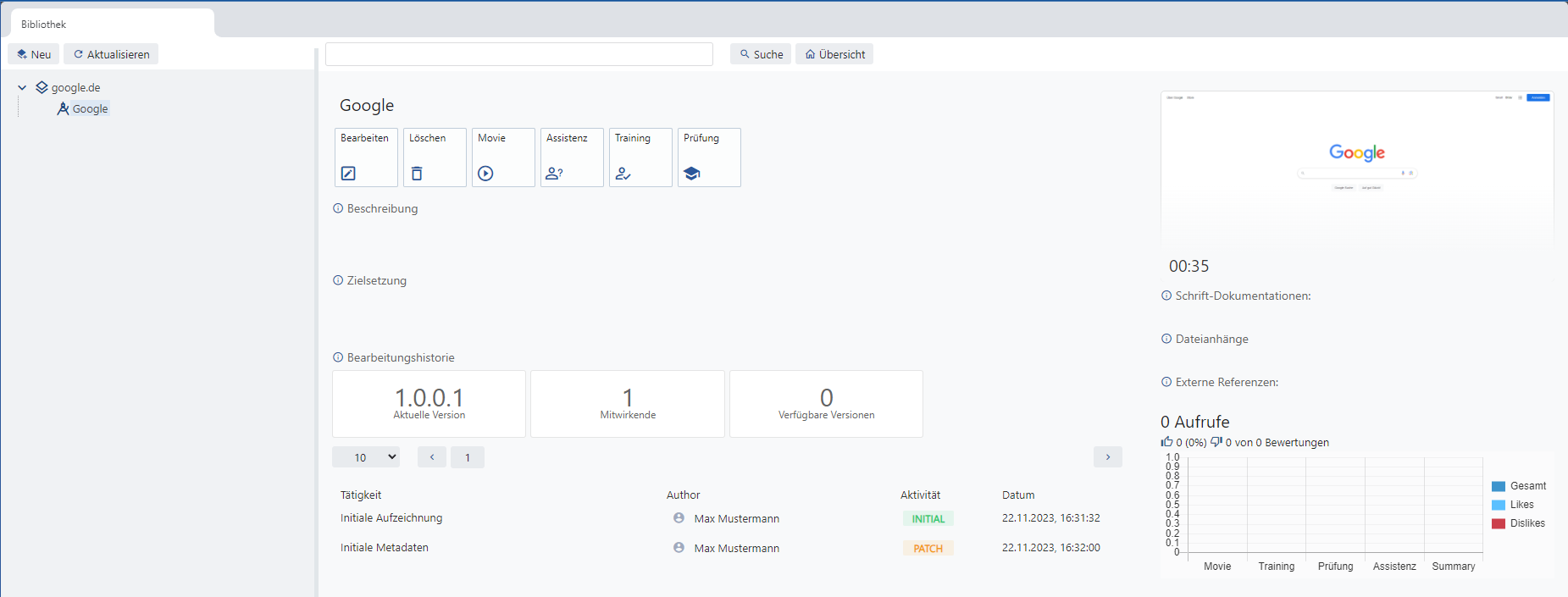Click the Verfügbare Versionen card
This screenshot has height=597, width=1568.
827,404
